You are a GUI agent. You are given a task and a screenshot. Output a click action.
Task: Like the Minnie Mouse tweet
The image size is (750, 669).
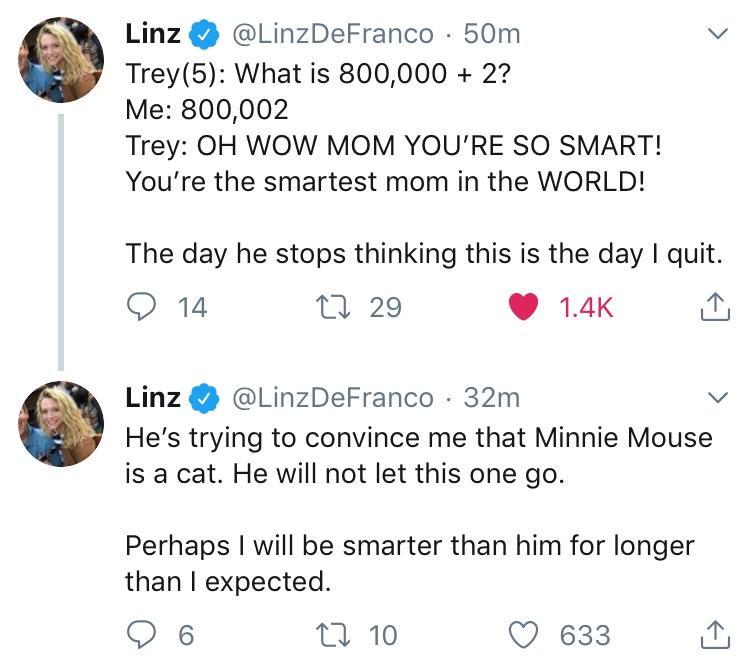[523, 634]
